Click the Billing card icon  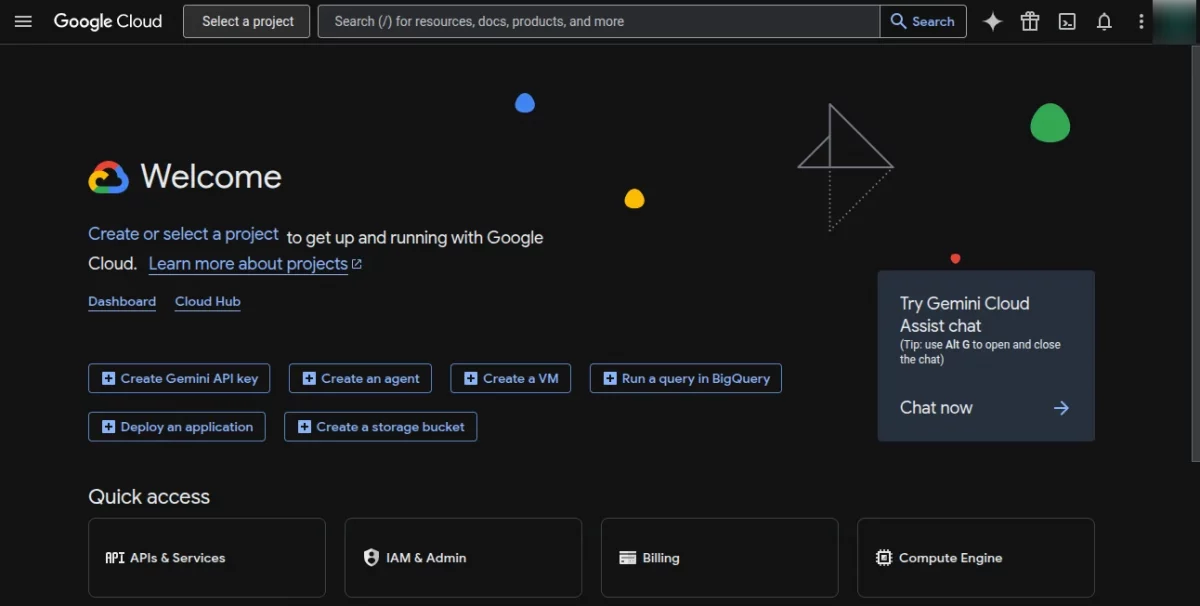click(628, 558)
